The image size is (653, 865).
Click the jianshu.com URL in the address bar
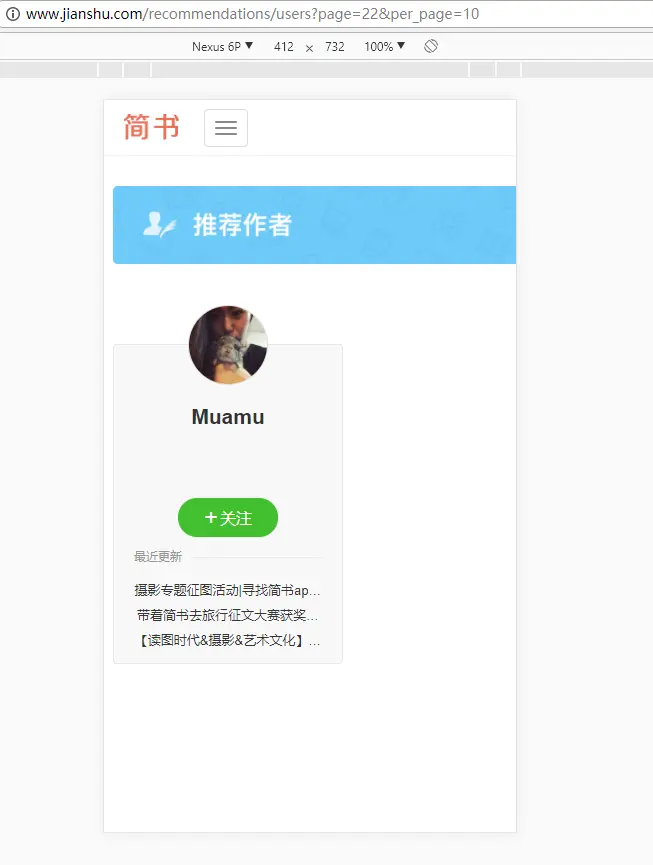coord(253,14)
